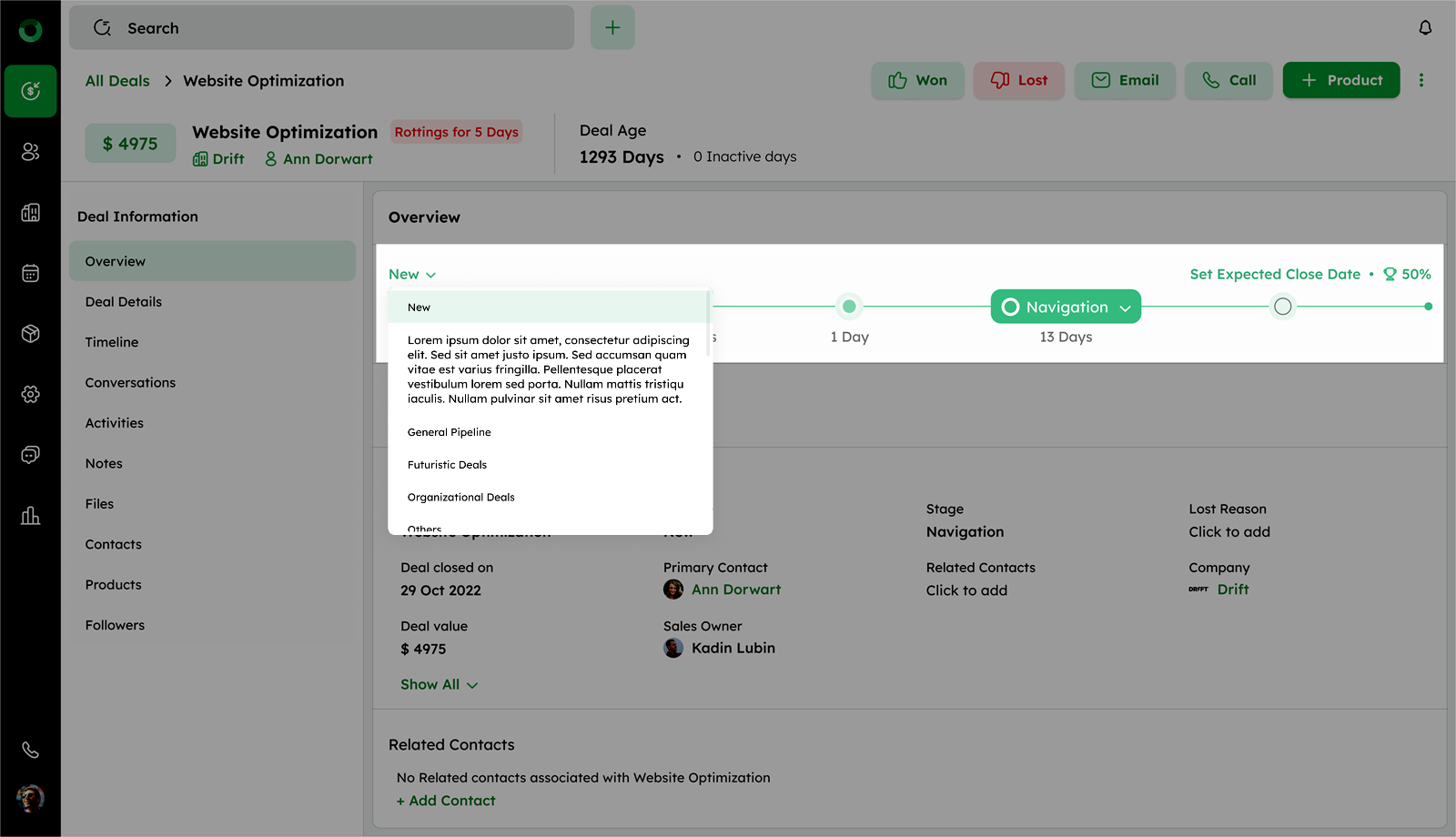Image resolution: width=1456 pixels, height=837 pixels.
Task: Select the 1 Day stage circle
Action: [849, 307]
